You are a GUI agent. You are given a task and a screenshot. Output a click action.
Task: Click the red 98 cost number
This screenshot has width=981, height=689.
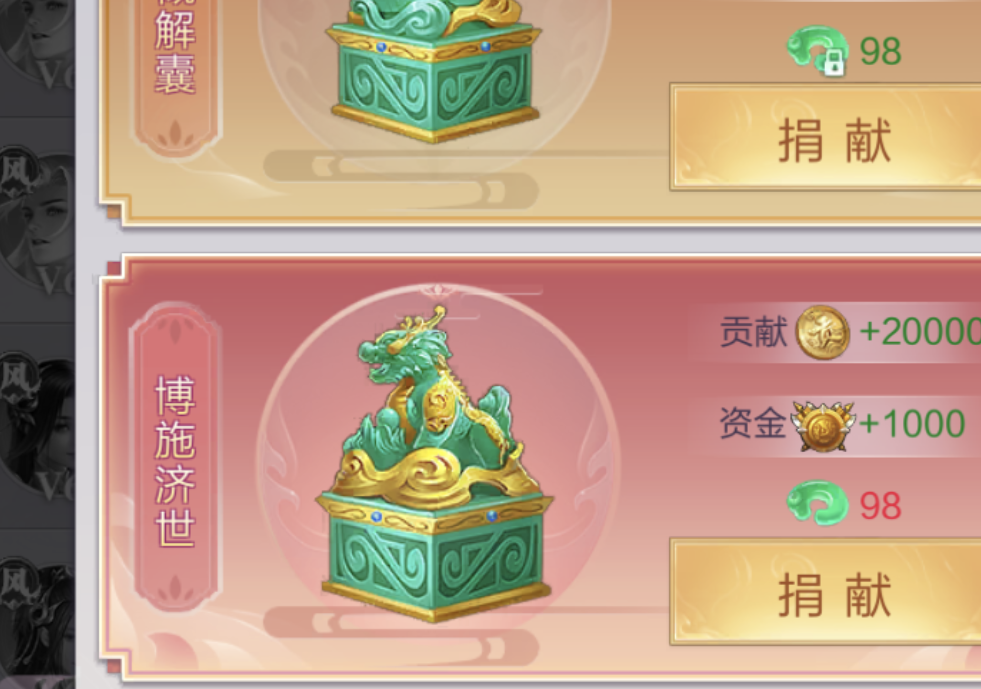coord(880,506)
